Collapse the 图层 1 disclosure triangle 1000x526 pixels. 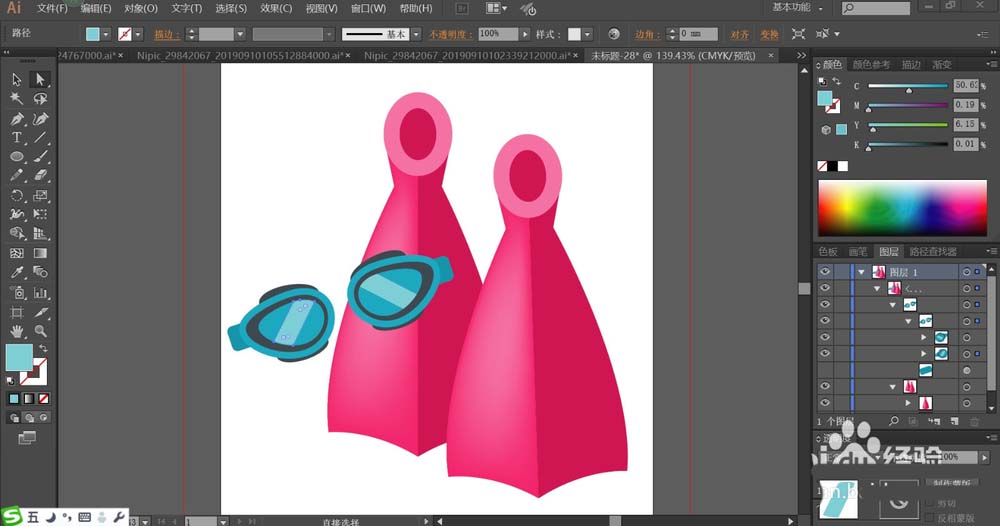click(862, 272)
